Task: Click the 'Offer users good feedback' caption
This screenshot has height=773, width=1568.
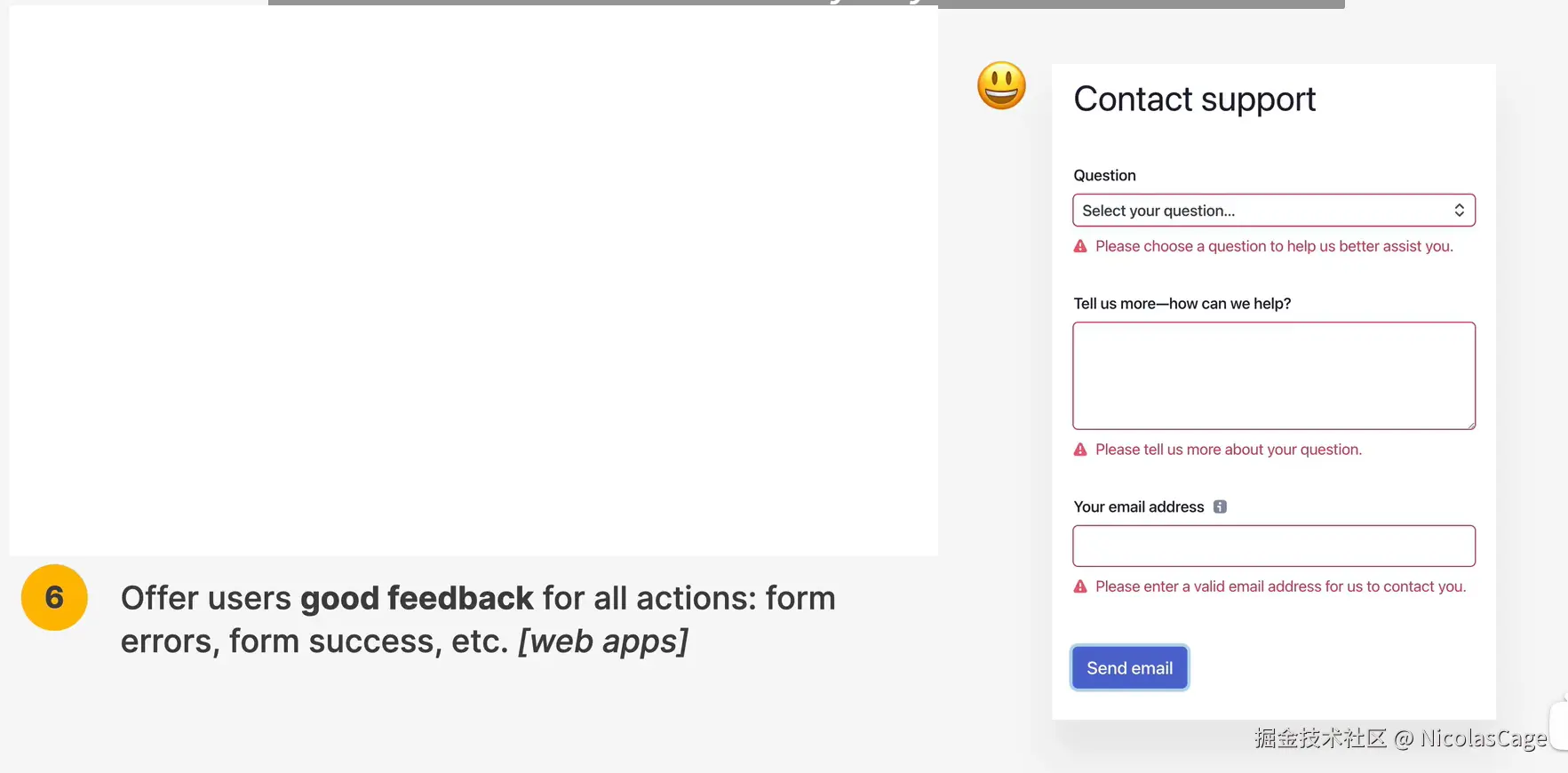Action: click(478, 619)
